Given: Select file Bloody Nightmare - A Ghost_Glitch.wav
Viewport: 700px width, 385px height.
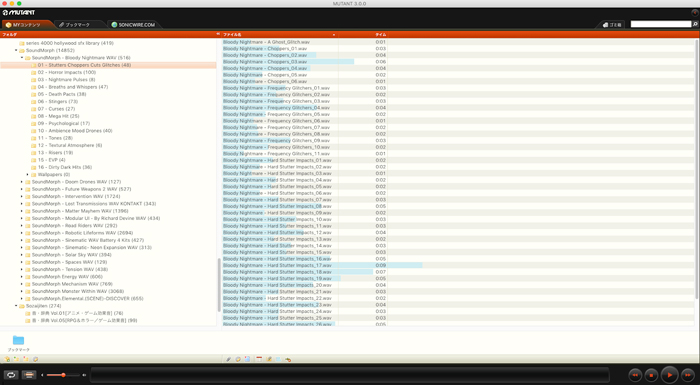Looking at the screenshot, I should point(266,42).
